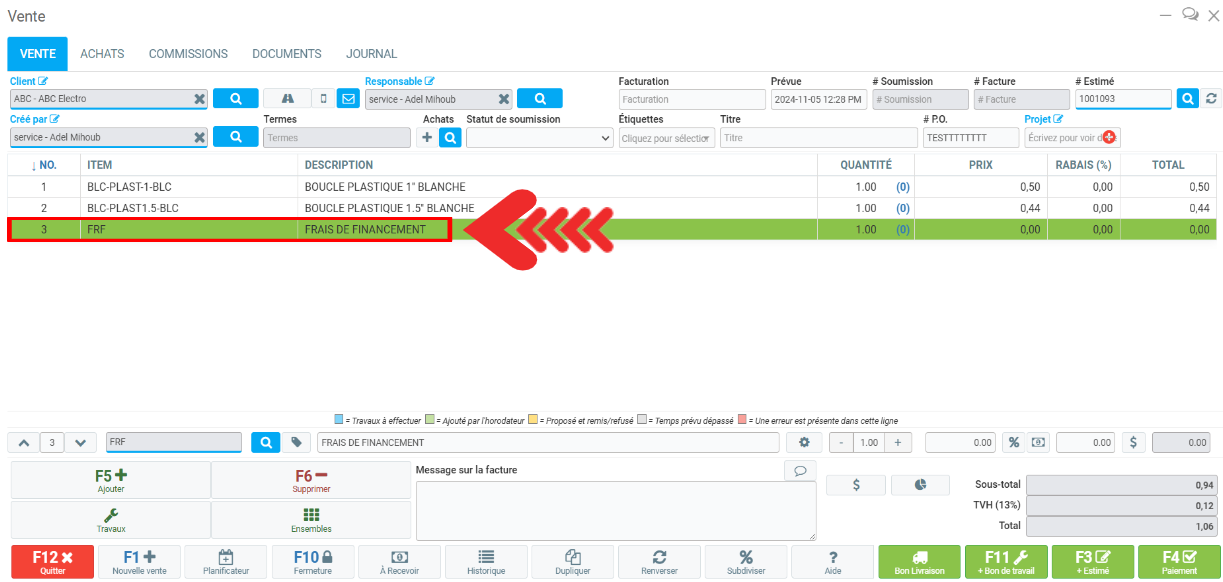Click the percent icon beside price field
Viewport: 1223px width, 582px height.
point(1013,442)
